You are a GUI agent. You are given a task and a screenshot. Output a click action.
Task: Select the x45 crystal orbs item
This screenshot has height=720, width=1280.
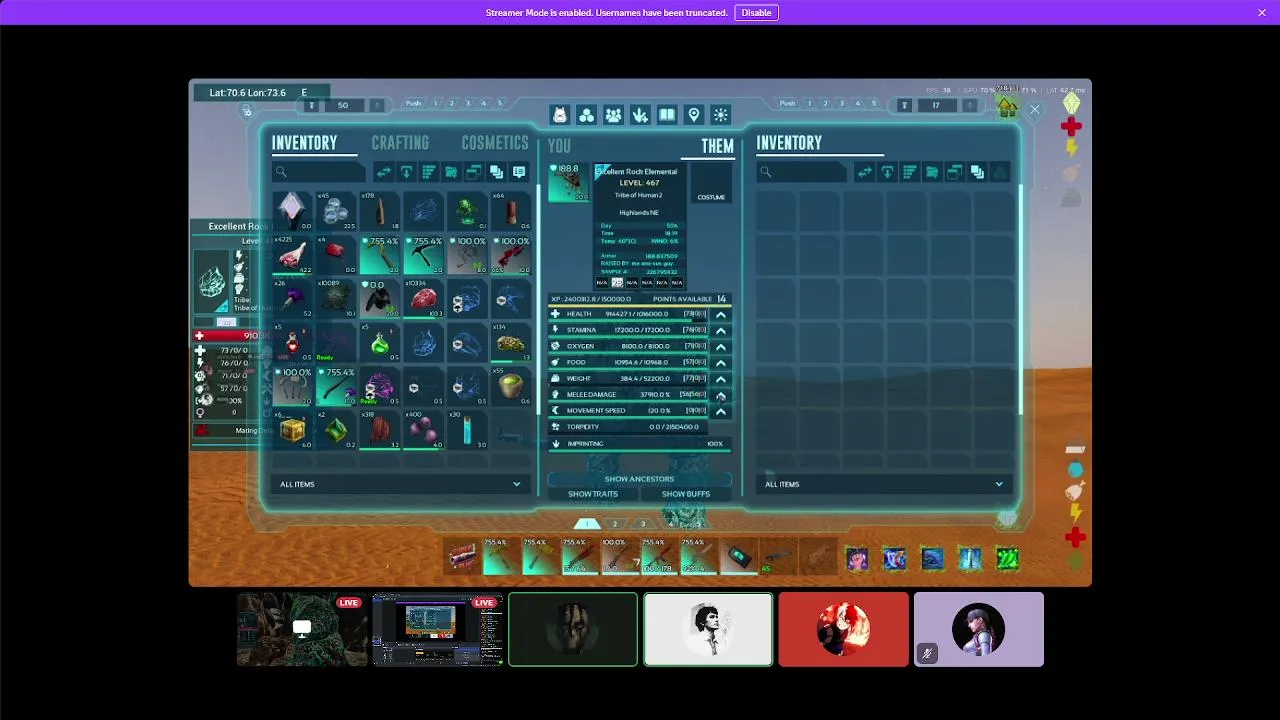click(x=337, y=211)
